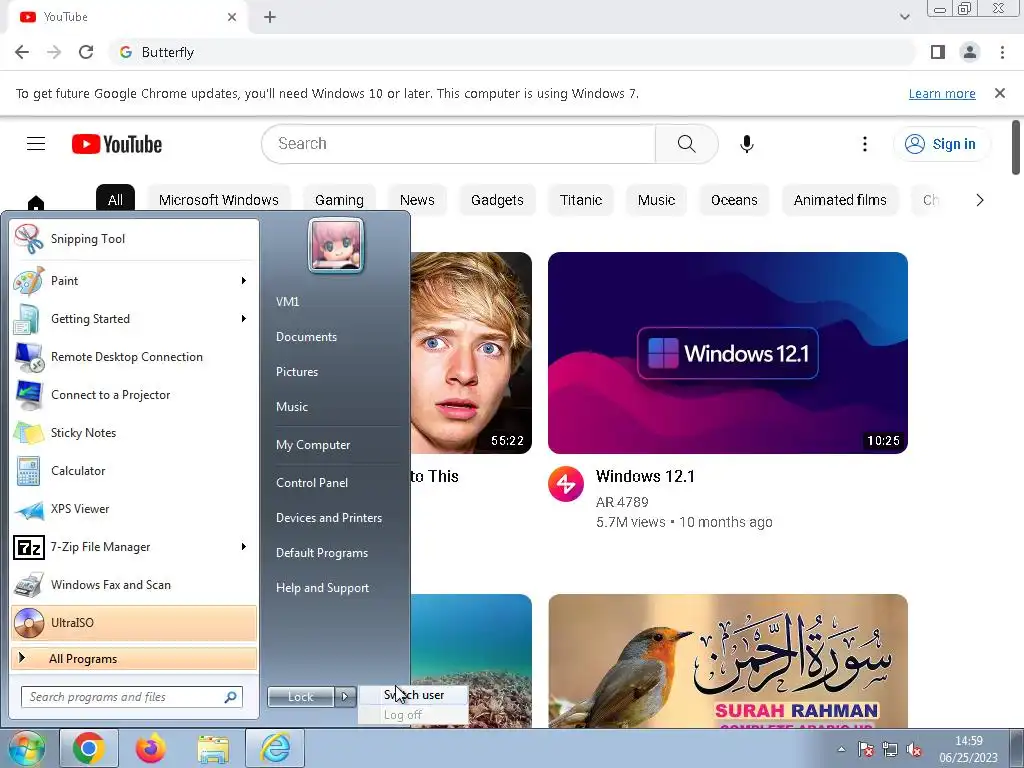Open My Computer from Start menu

[x=313, y=445]
